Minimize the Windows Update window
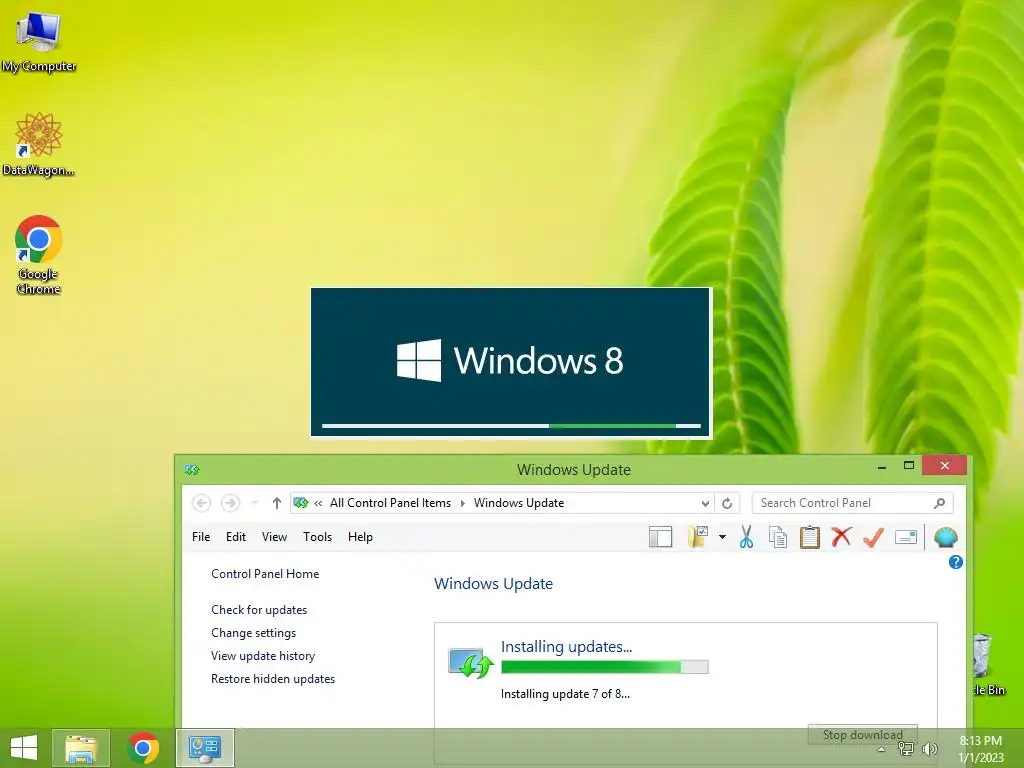The image size is (1024, 768). point(882,466)
